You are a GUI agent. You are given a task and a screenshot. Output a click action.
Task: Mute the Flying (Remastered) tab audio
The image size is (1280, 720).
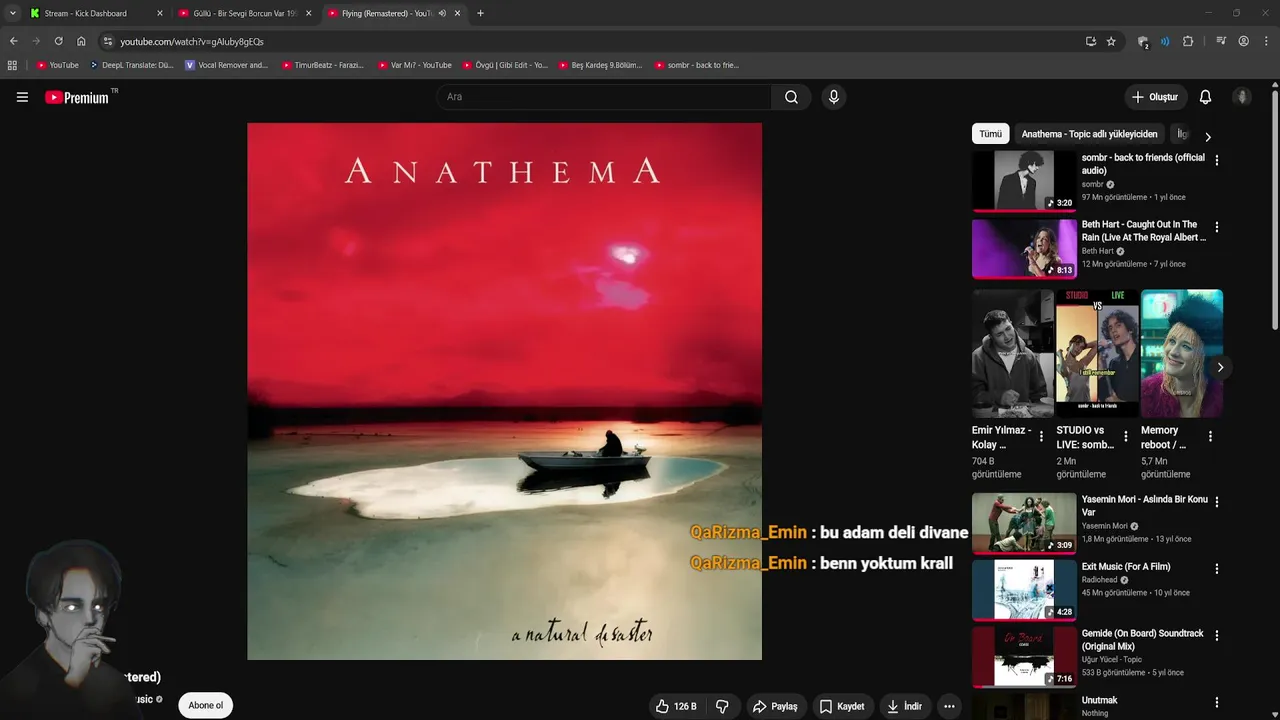tap(442, 13)
